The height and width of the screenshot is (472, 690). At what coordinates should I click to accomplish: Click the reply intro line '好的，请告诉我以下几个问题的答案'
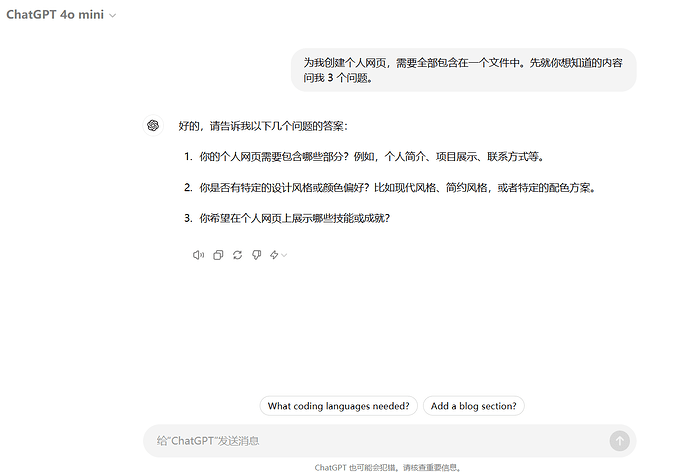(x=263, y=126)
